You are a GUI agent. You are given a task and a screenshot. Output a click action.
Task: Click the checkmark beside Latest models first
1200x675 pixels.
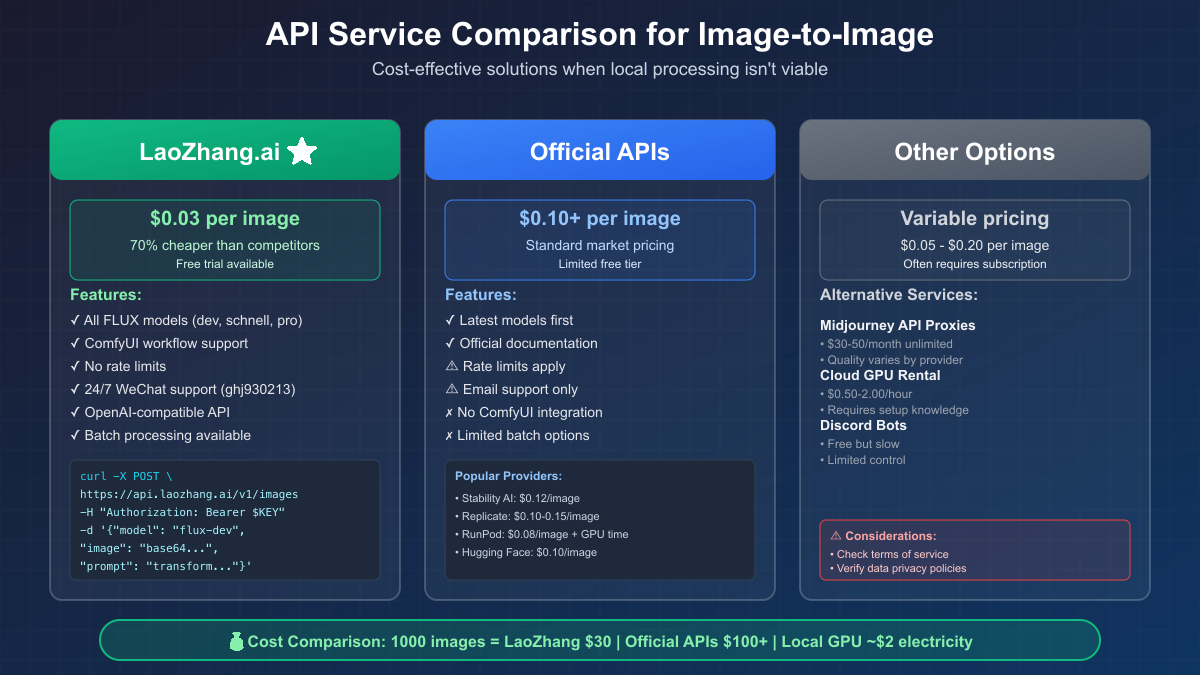coord(450,321)
